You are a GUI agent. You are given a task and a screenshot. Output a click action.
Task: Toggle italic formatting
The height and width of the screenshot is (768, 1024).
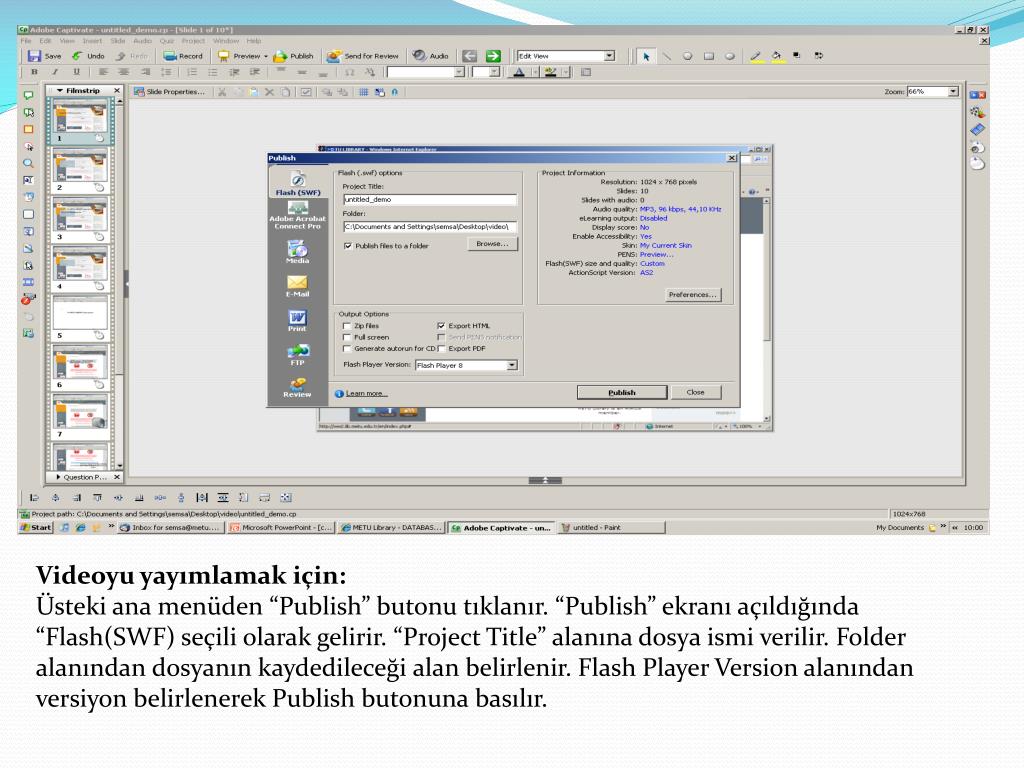[56, 72]
